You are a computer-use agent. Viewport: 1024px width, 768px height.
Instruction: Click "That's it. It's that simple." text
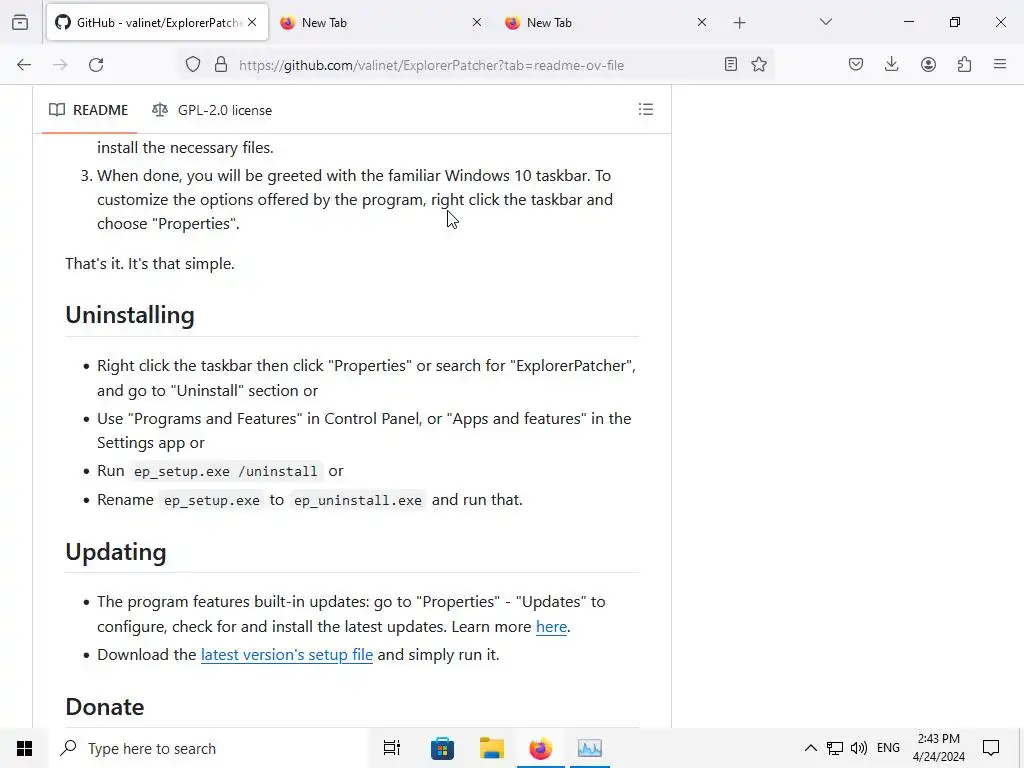[x=150, y=264]
